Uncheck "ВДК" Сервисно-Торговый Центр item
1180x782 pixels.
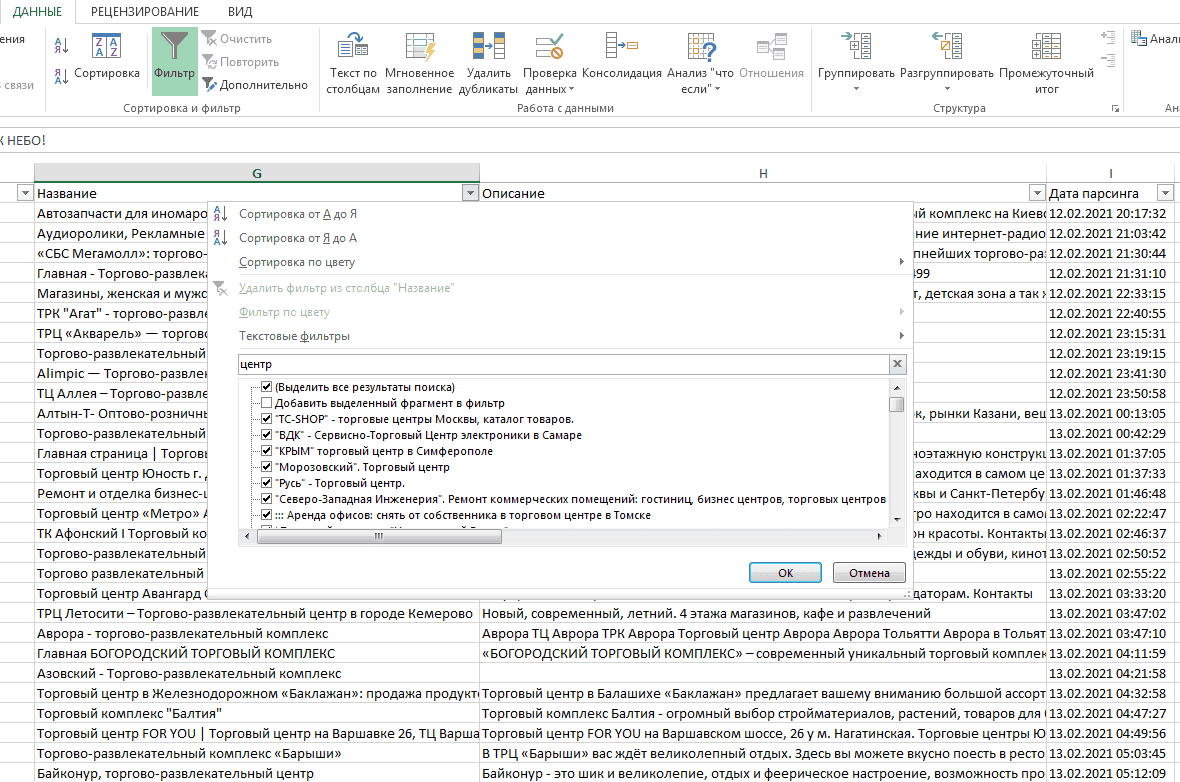[266, 435]
